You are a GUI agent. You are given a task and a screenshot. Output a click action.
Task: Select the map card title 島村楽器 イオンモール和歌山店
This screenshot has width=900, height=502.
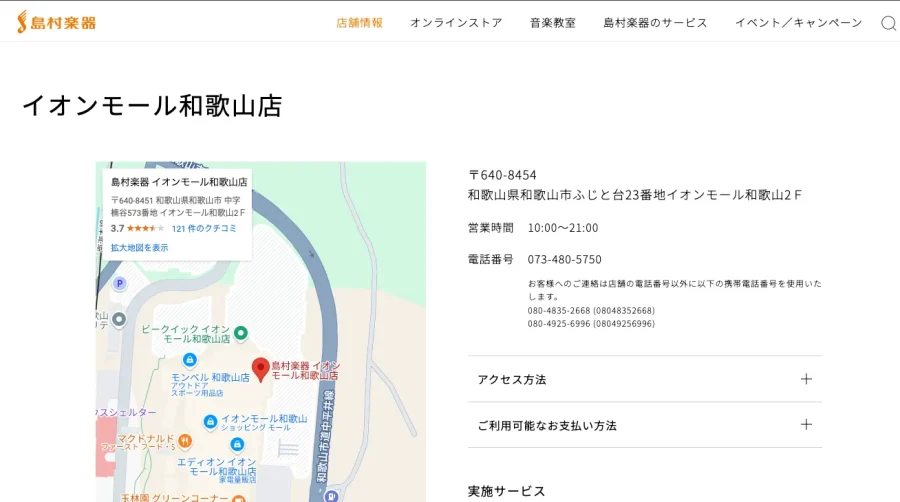pyautogui.click(x=179, y=182)
